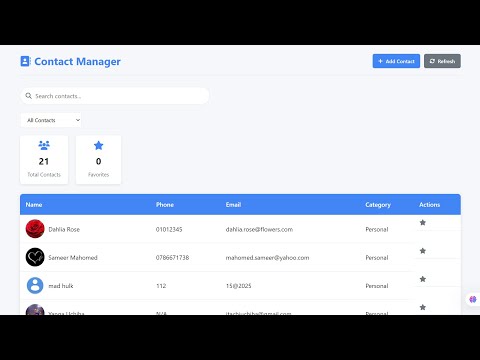Click the address book logo icon
This screenshot has height=360, width=480.
(25, 61)
